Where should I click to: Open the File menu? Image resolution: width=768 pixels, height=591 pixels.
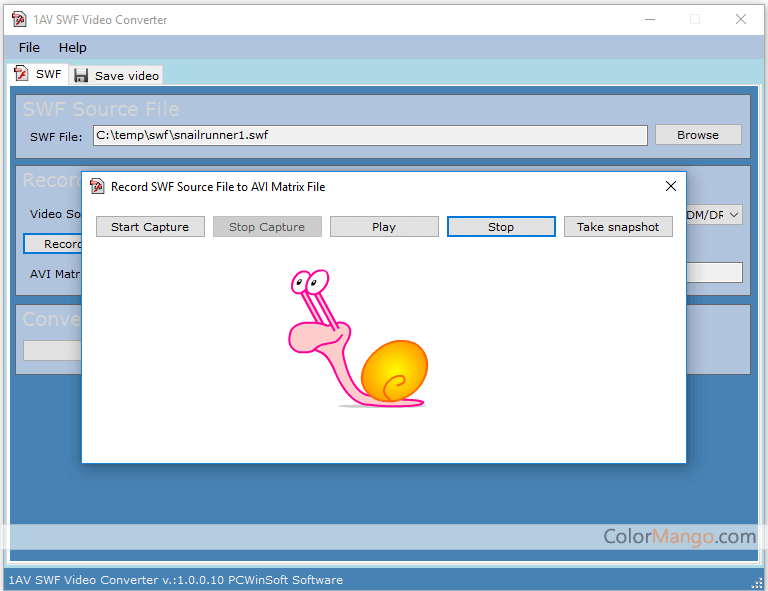(x=29, y=47)
